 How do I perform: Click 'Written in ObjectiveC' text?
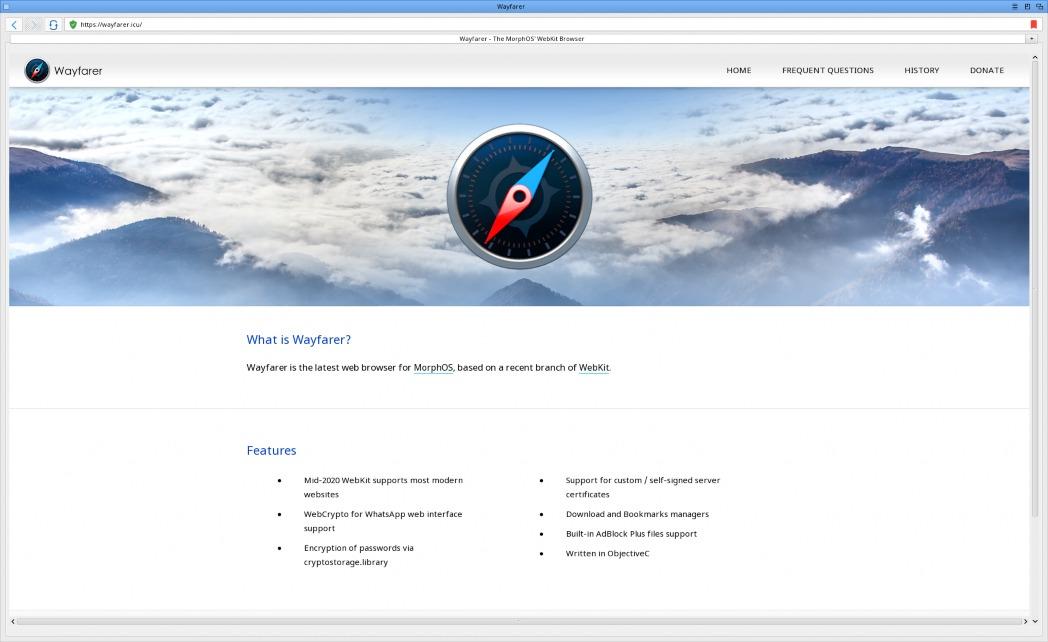(608, 553)
